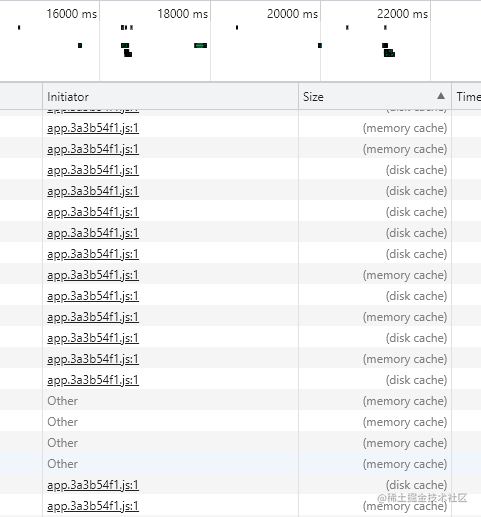Open the first fully visible app.3a3b54f1.js:1 link

tap(93, 128)
